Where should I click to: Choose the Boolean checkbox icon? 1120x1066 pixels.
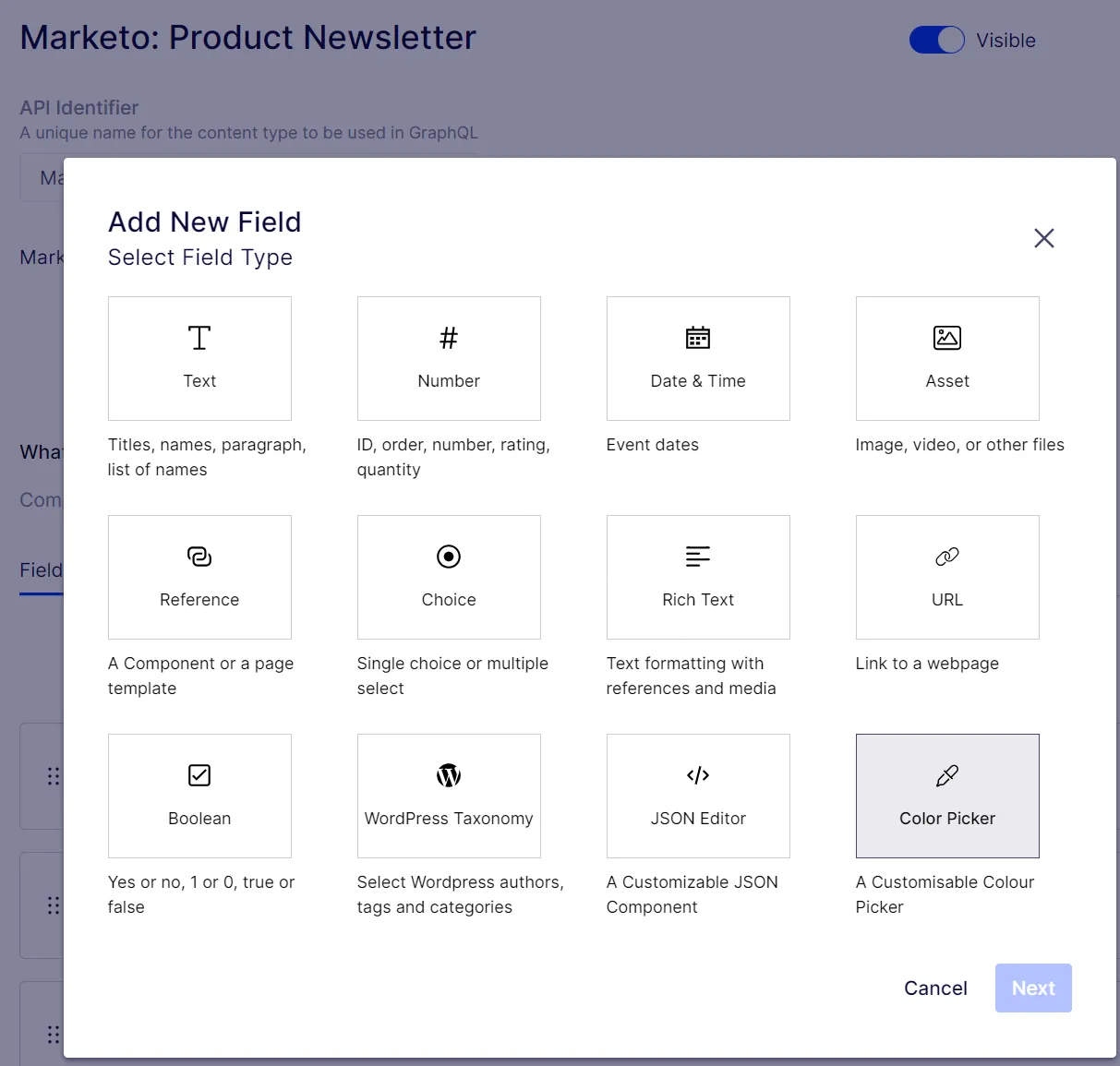(x=199, y=775)
